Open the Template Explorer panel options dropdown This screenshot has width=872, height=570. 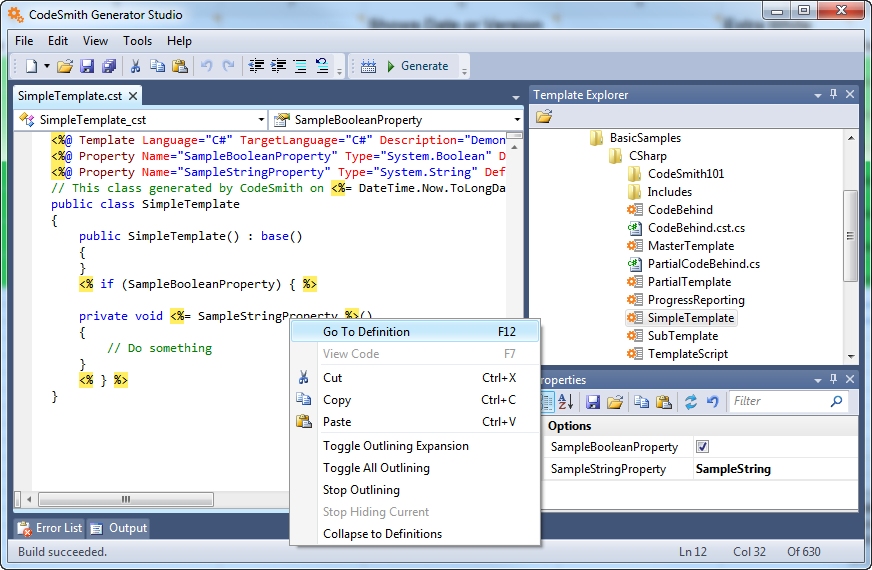tap(818, 96)
